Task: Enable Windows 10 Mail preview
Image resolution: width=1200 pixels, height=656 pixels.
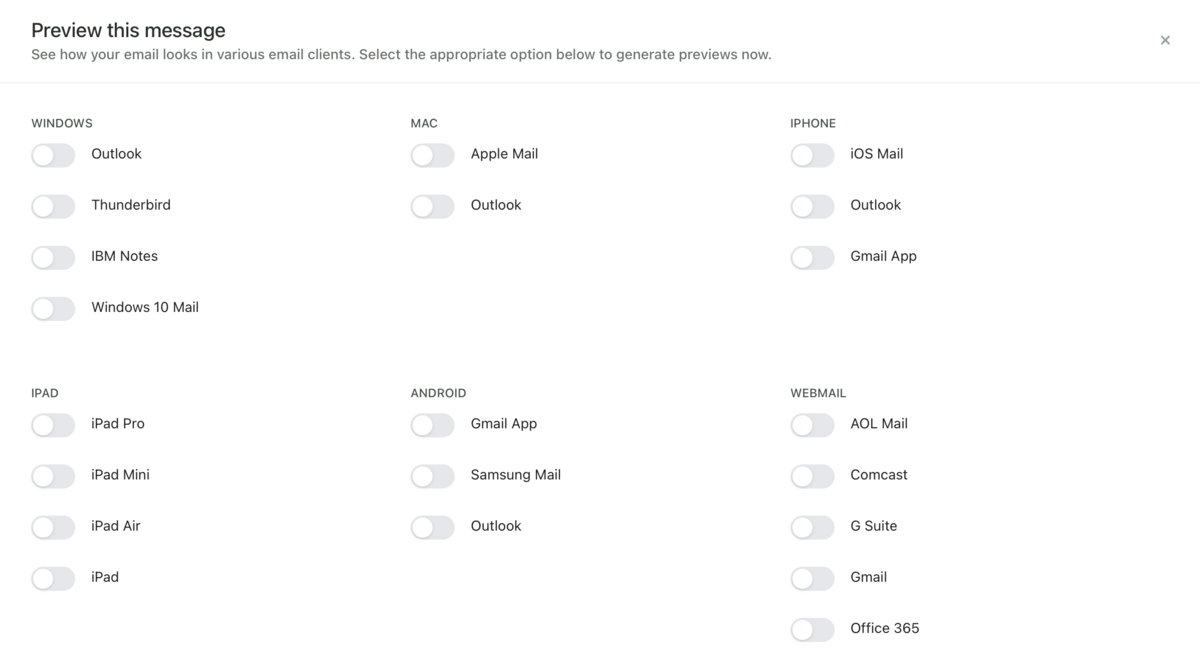Action: (53, 308)
